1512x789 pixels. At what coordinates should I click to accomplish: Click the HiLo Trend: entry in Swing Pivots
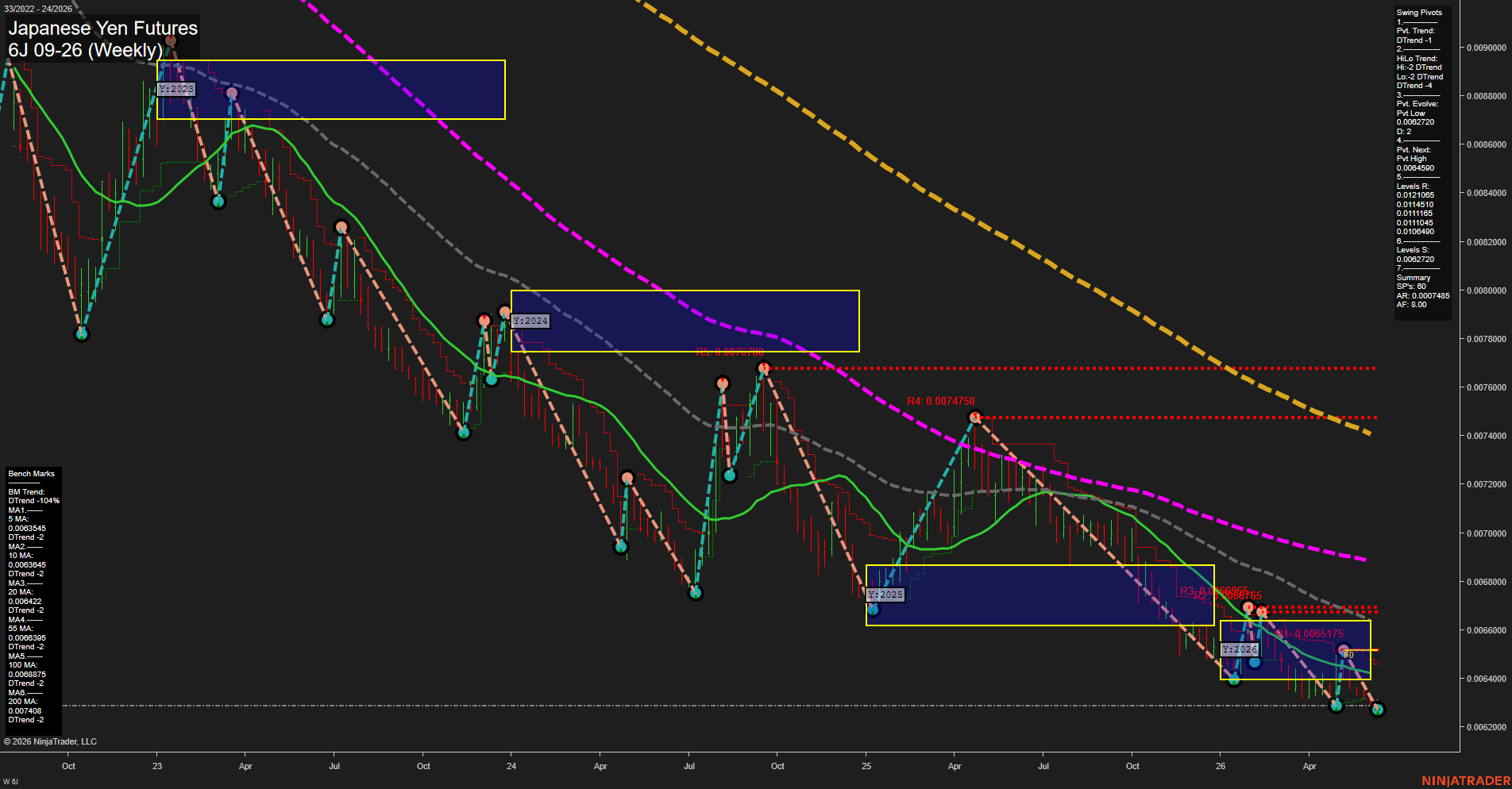tap(1417, 59)
